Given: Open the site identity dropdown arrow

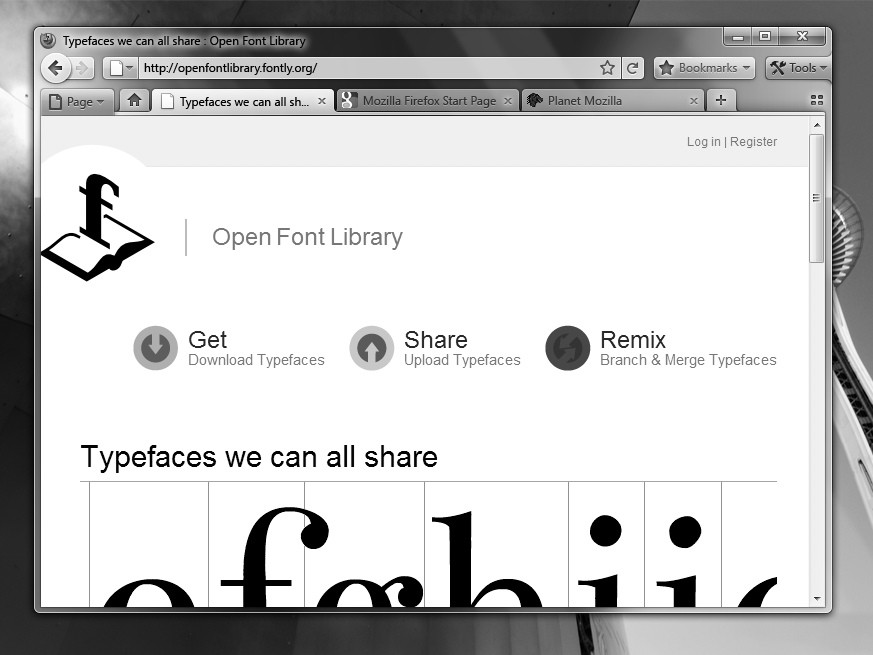Looking at the screenshot, I should 129,68.
